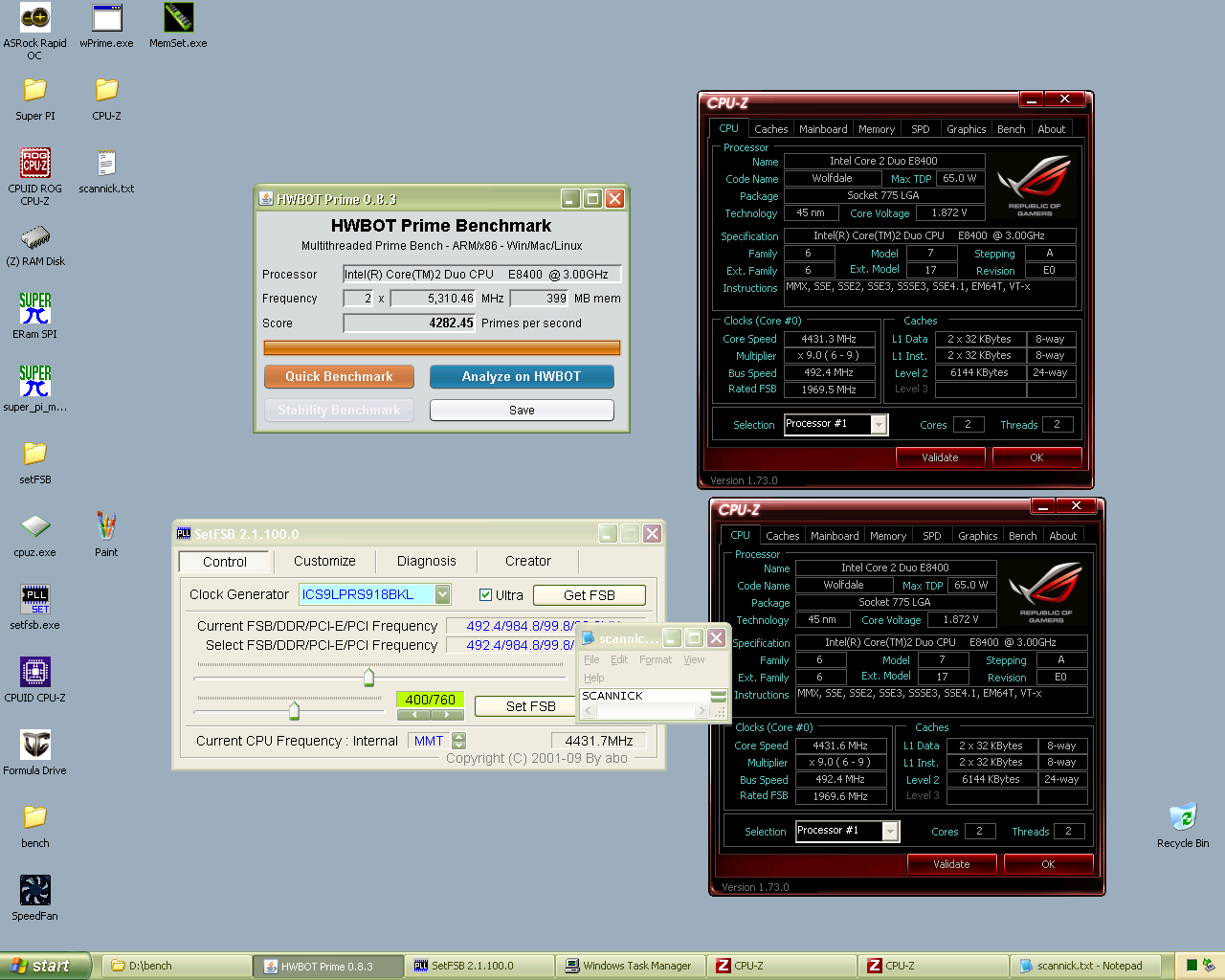Image resolution: width=1225 pixels, height=980 pixels.
Task: Select the bench folder icon
Action: tap(34, 825)
